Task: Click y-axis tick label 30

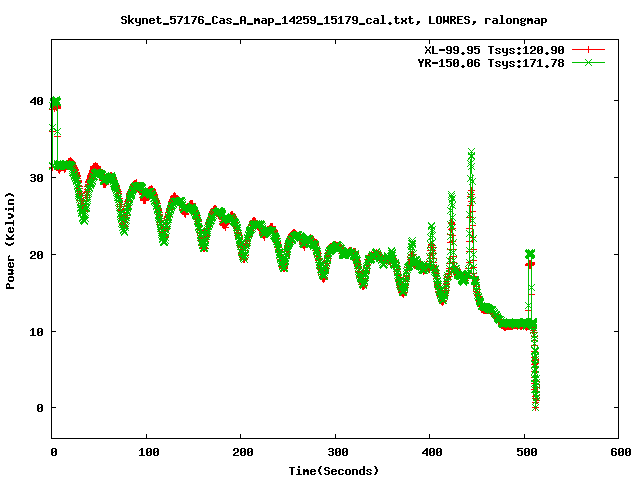Action: coord(36,178)
